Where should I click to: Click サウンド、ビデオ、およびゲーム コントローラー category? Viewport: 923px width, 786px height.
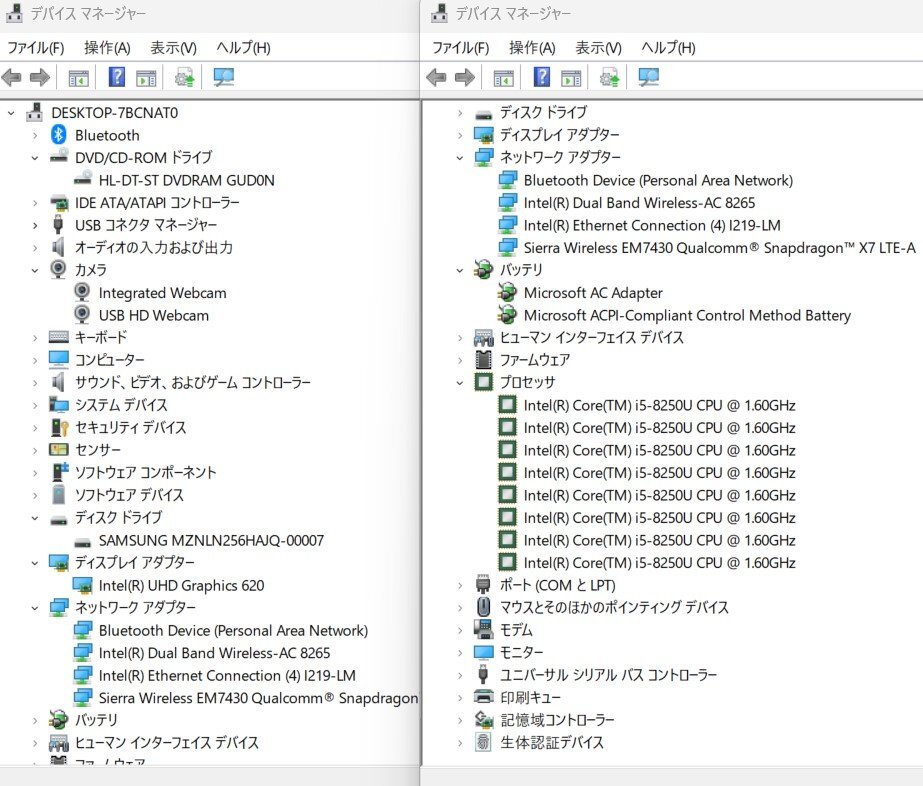[192, 383]
